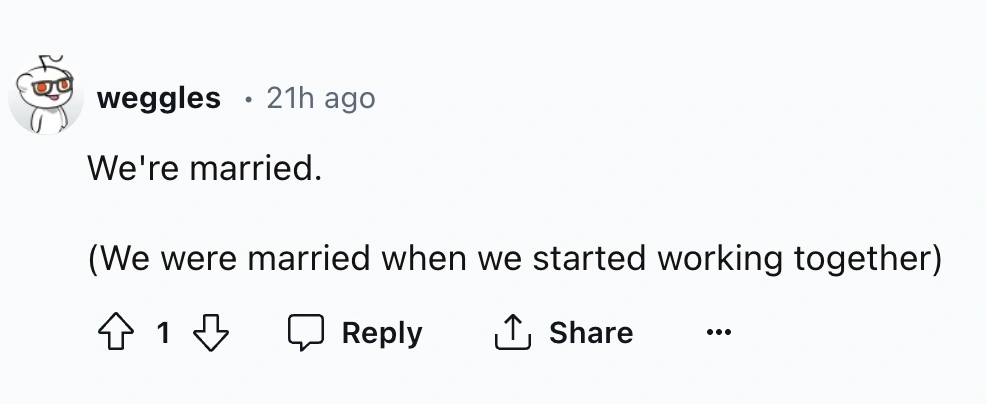Click the Reply button label
986x404 pixels.
click(x=382, y=333)
